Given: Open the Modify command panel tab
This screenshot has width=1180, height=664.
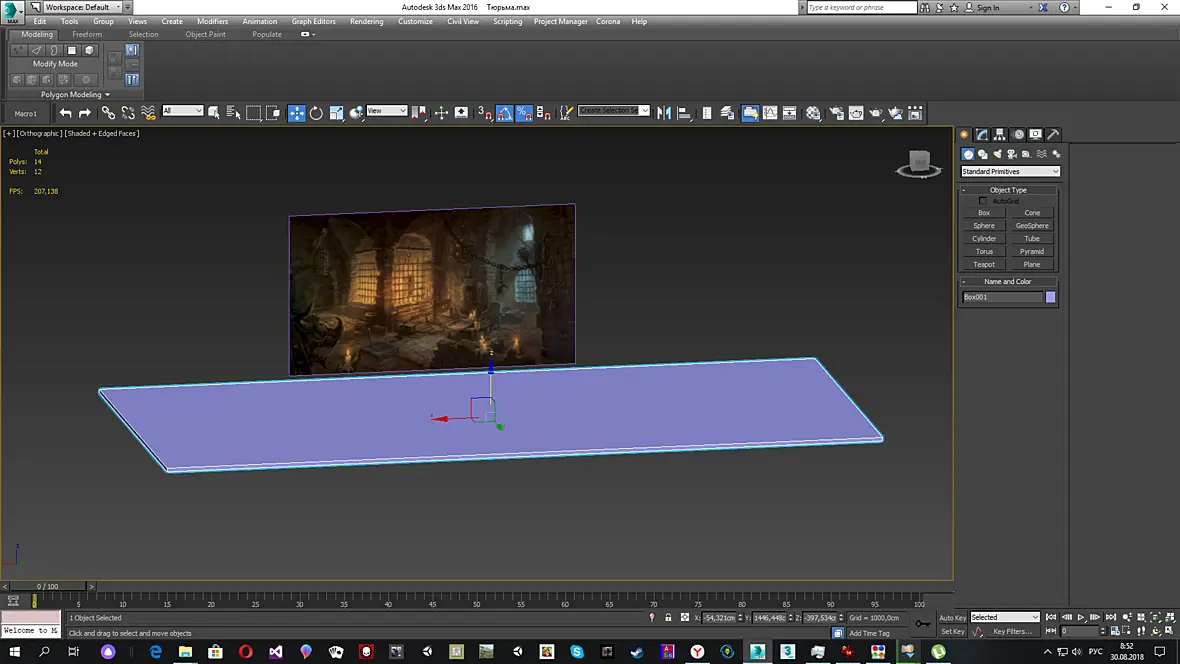Looking at the screenshot, I should click(982, 134).
